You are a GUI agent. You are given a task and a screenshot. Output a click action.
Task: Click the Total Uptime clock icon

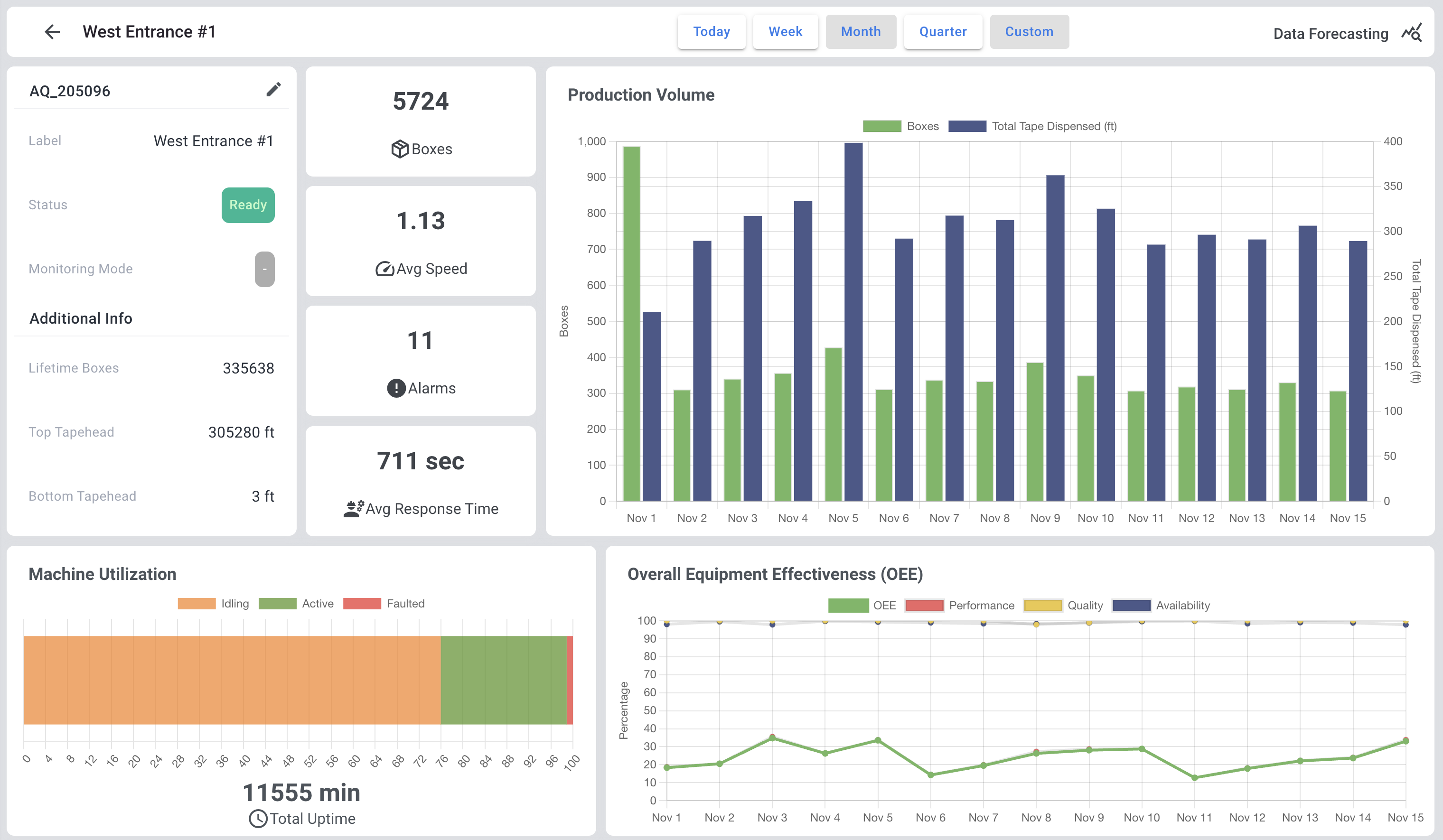pyautogui.click(x=258, y=818)
